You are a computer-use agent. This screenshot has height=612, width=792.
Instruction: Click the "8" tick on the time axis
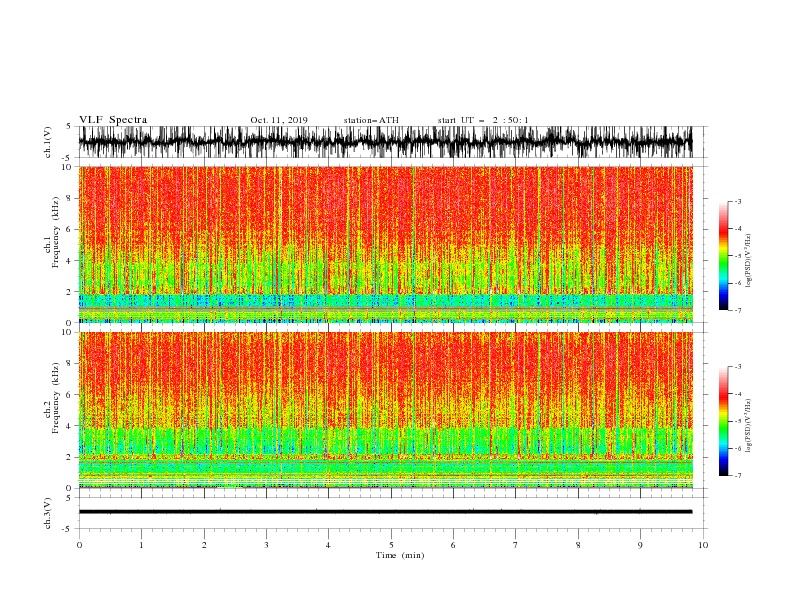[x=578, y=545]
